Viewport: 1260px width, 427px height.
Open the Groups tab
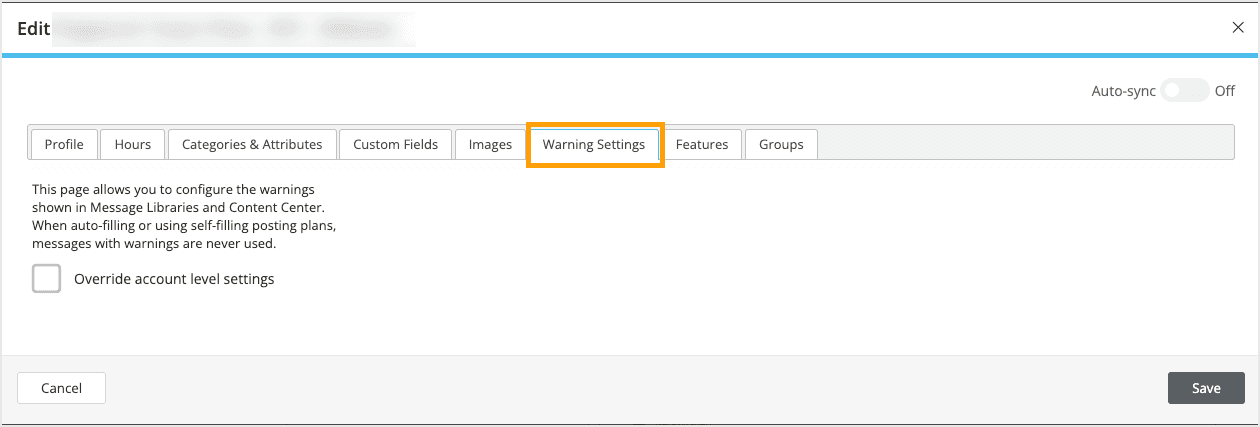point(781,144)
